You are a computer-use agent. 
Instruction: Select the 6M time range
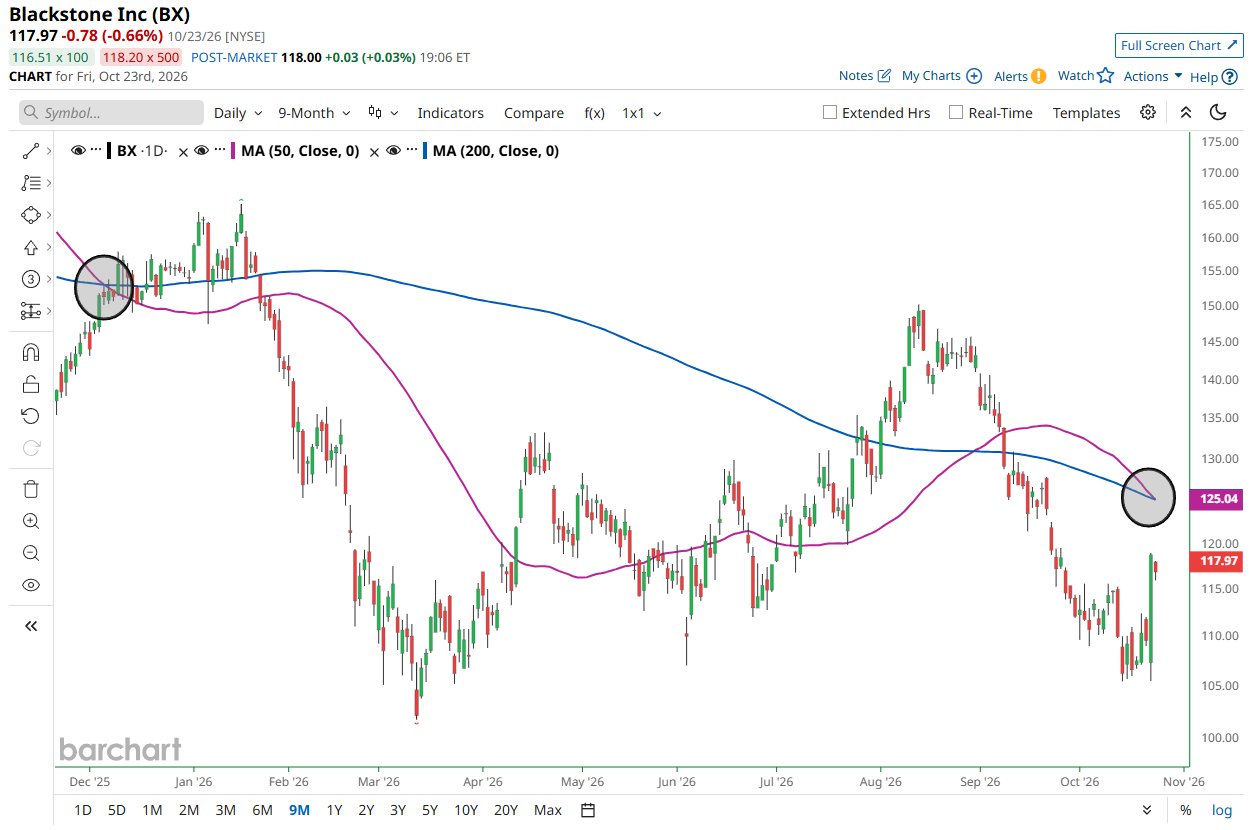pos(262,810)
